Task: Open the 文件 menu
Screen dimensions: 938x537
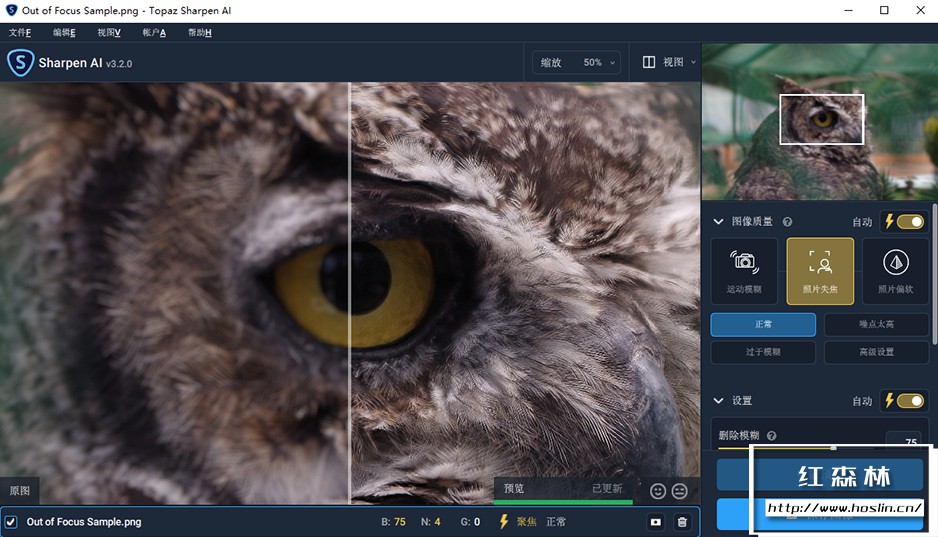Action: pyautogui.click(x=20, y=33)
